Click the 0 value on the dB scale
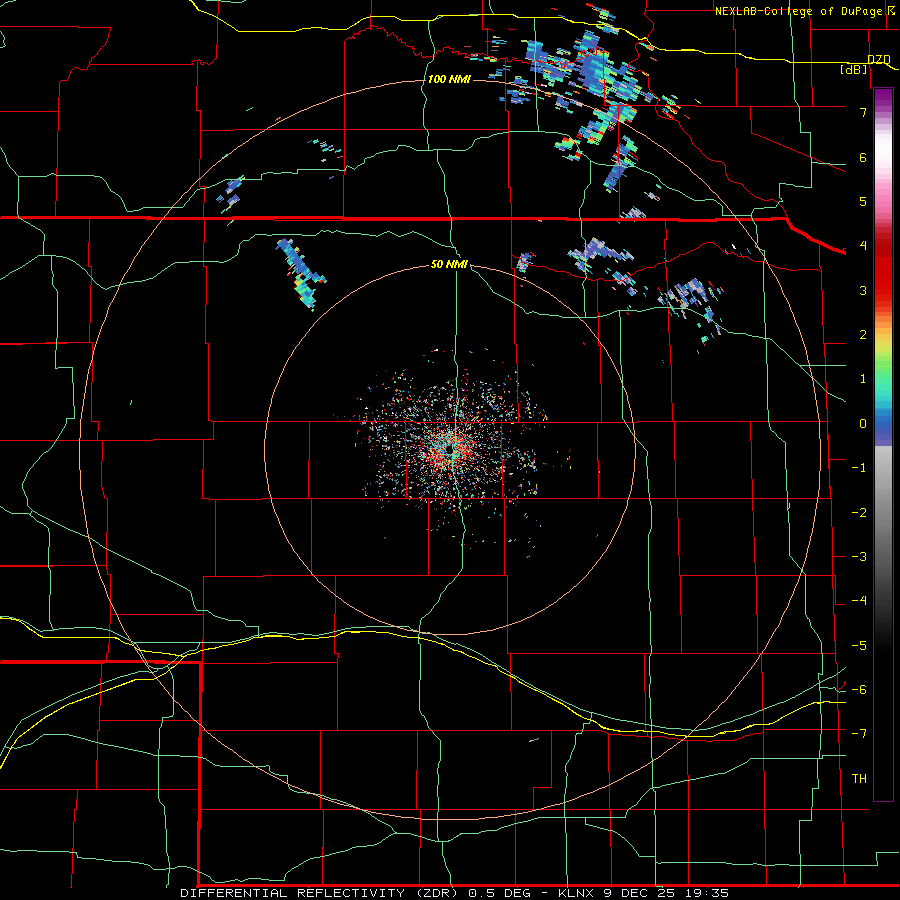This screenshot has width=900, height=900. coord(863,424)
